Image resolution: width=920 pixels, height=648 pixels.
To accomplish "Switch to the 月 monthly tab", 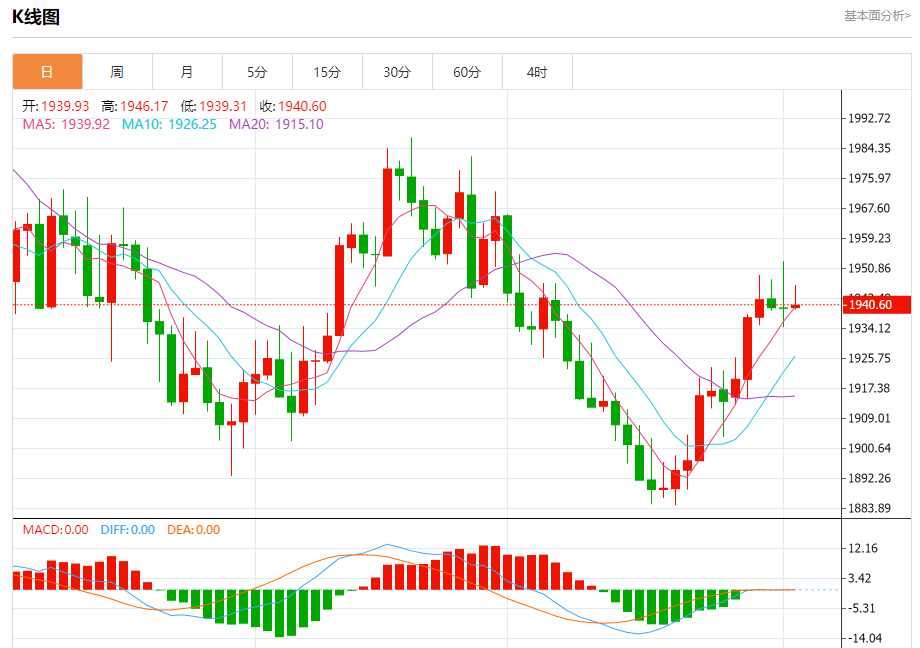I will pos(187,72).
